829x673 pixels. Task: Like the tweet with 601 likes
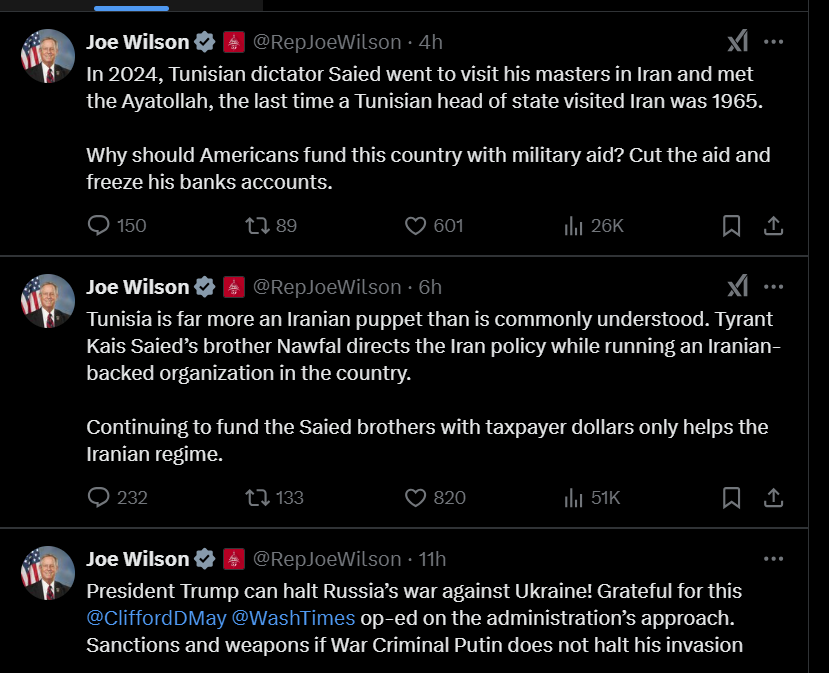point(416,226)
